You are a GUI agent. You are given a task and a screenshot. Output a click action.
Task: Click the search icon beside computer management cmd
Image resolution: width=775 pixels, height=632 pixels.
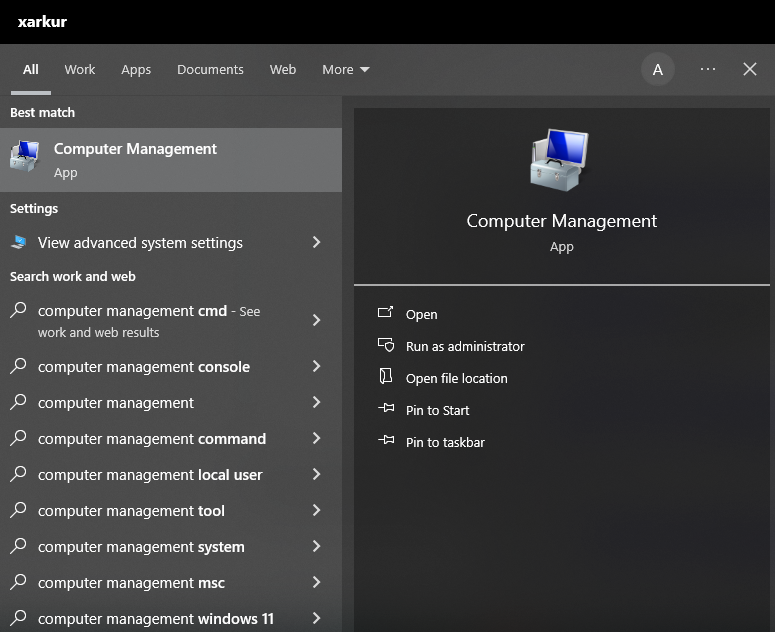coord(18,310)
